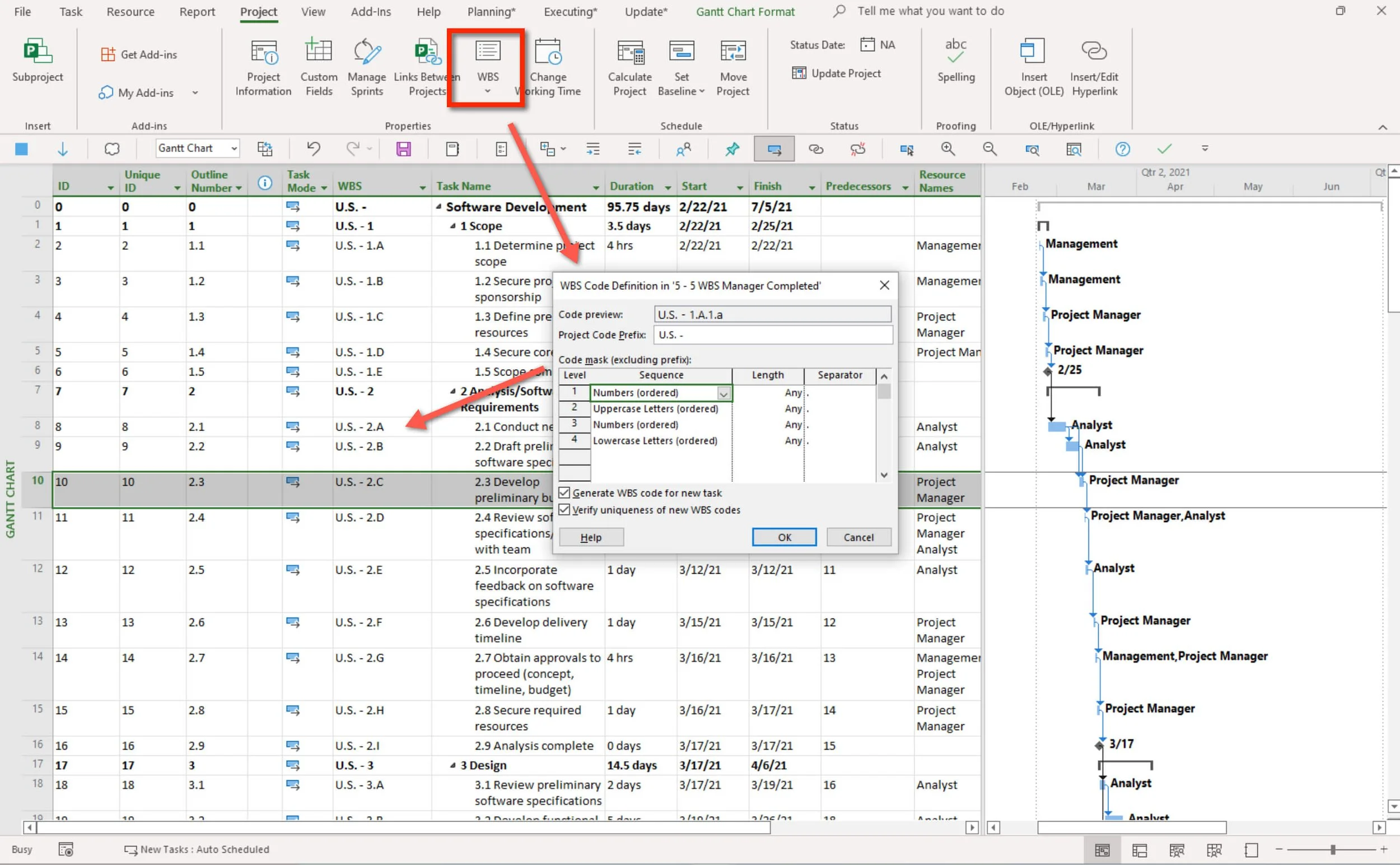Open the Duration column filter dropdown

click(x=668, y=188)
